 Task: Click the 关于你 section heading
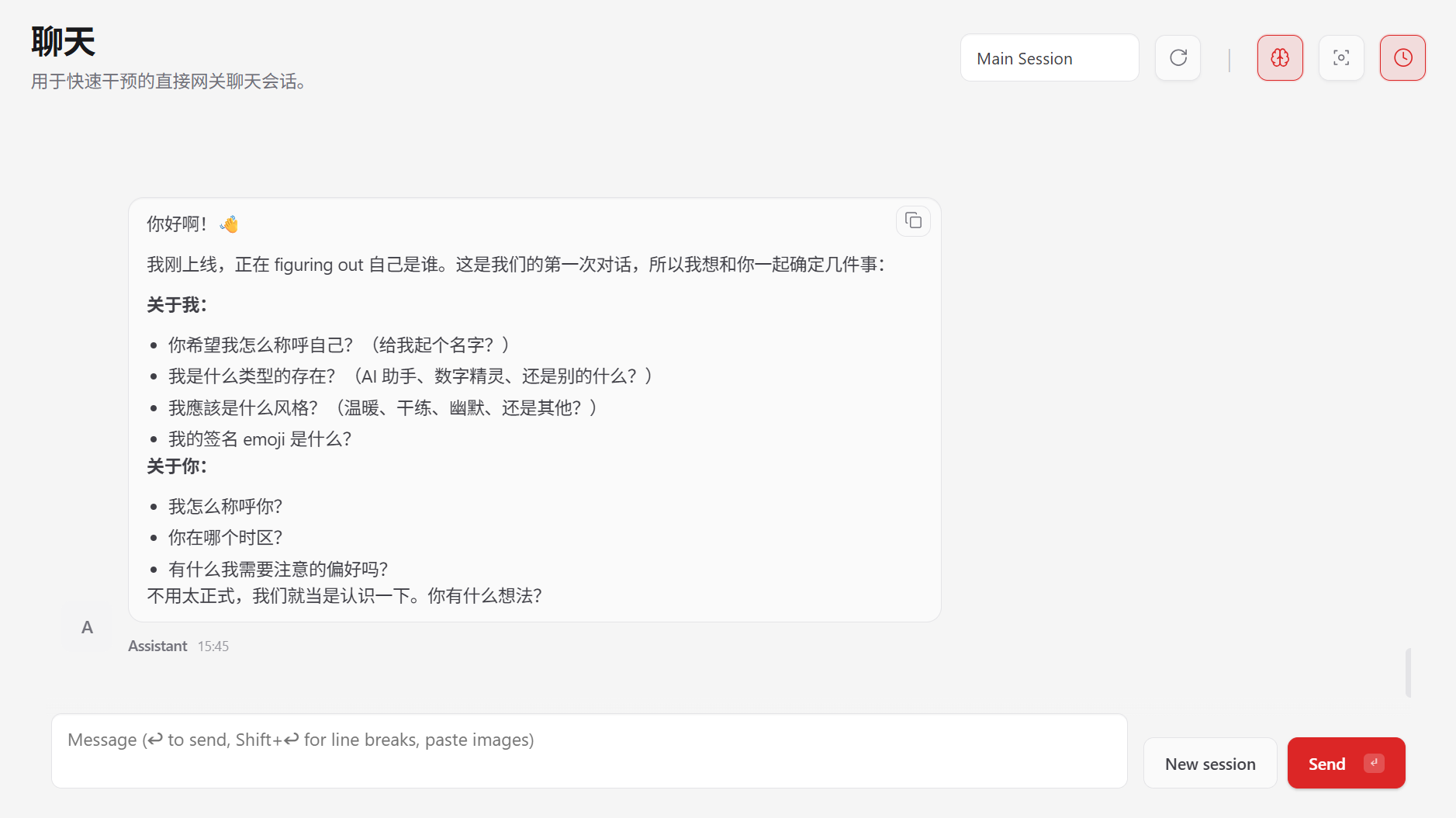(177, 466)
